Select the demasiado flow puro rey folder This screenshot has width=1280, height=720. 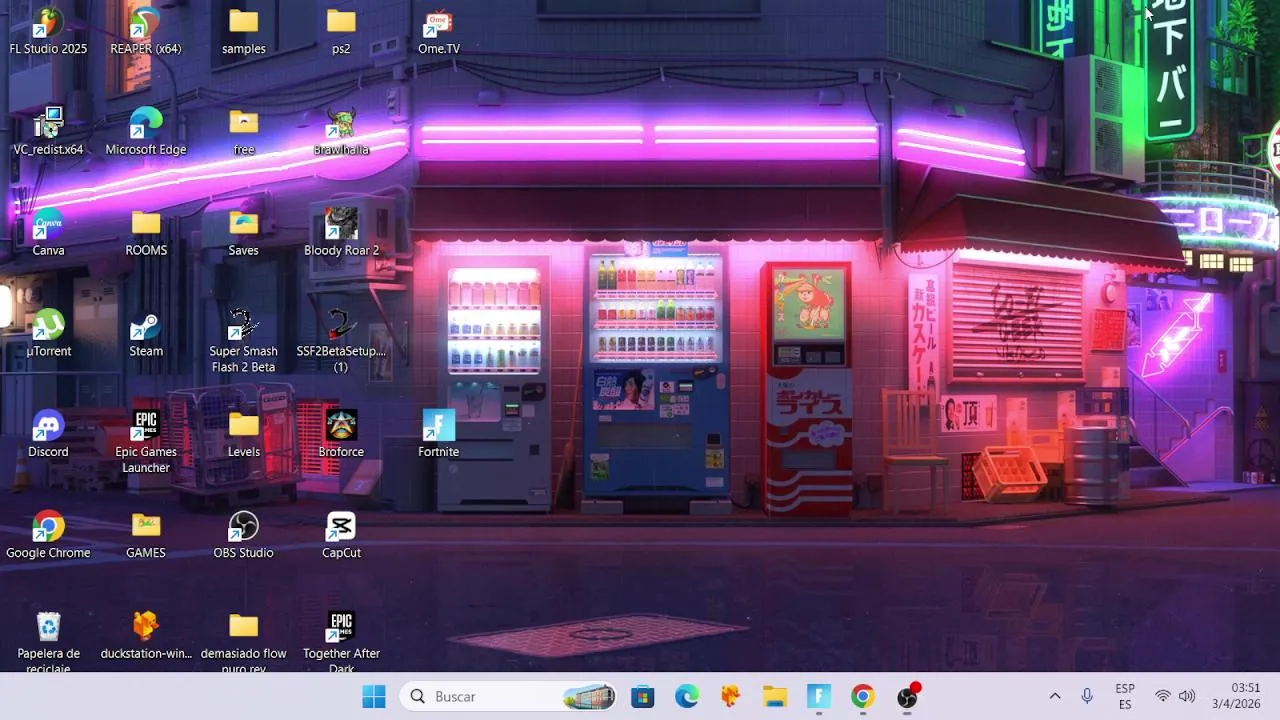click(x=244, y=642)
